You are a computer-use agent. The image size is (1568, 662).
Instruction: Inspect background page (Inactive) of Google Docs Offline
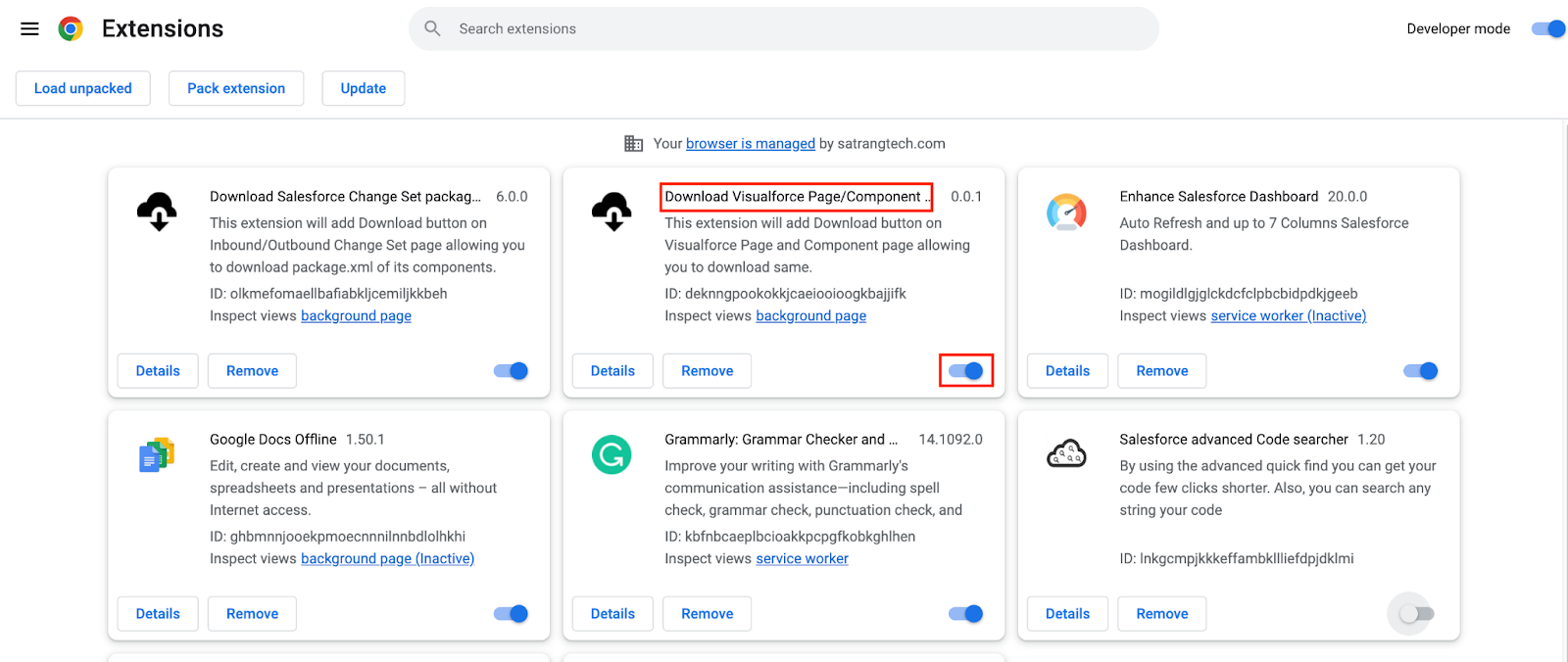coord(387,558)
